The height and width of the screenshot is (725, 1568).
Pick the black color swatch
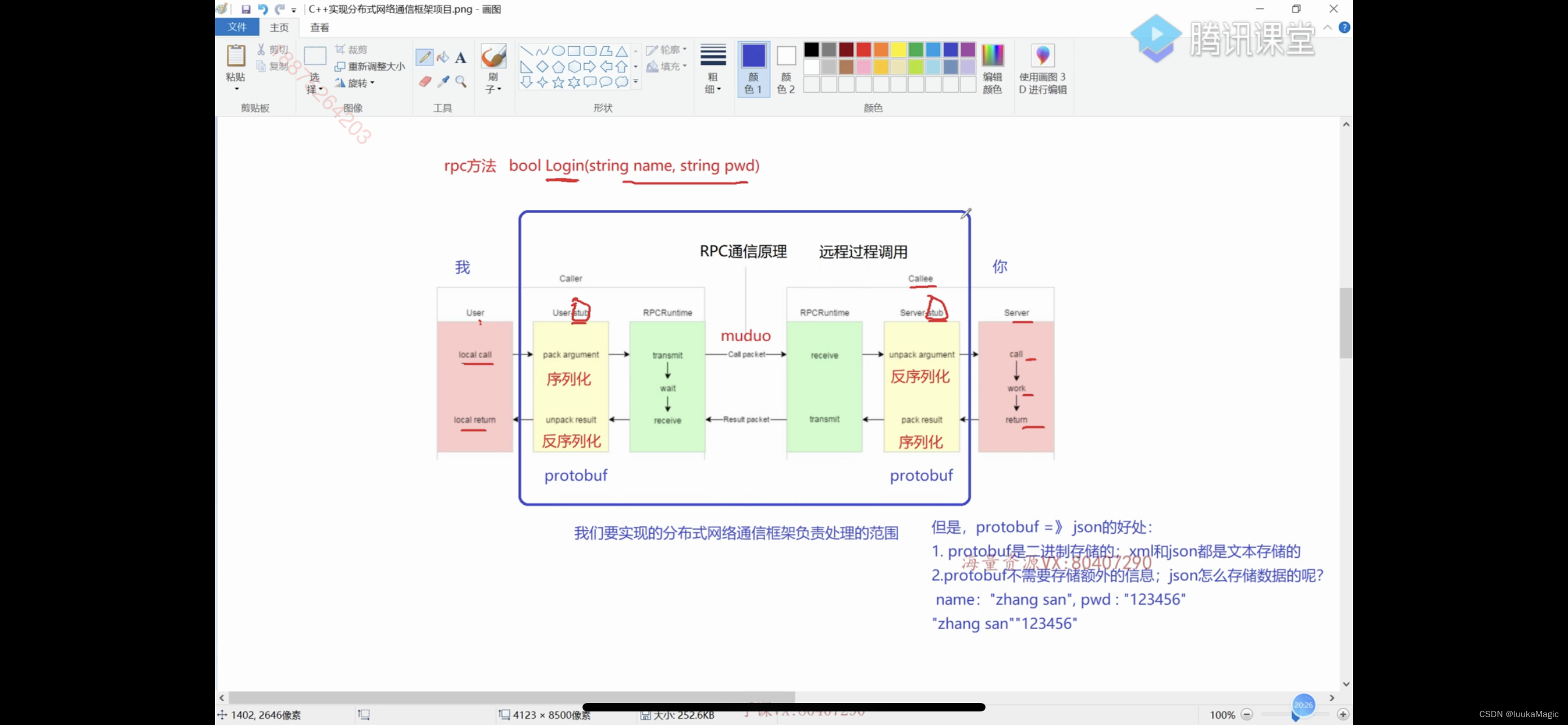click(x=812, y=49)
